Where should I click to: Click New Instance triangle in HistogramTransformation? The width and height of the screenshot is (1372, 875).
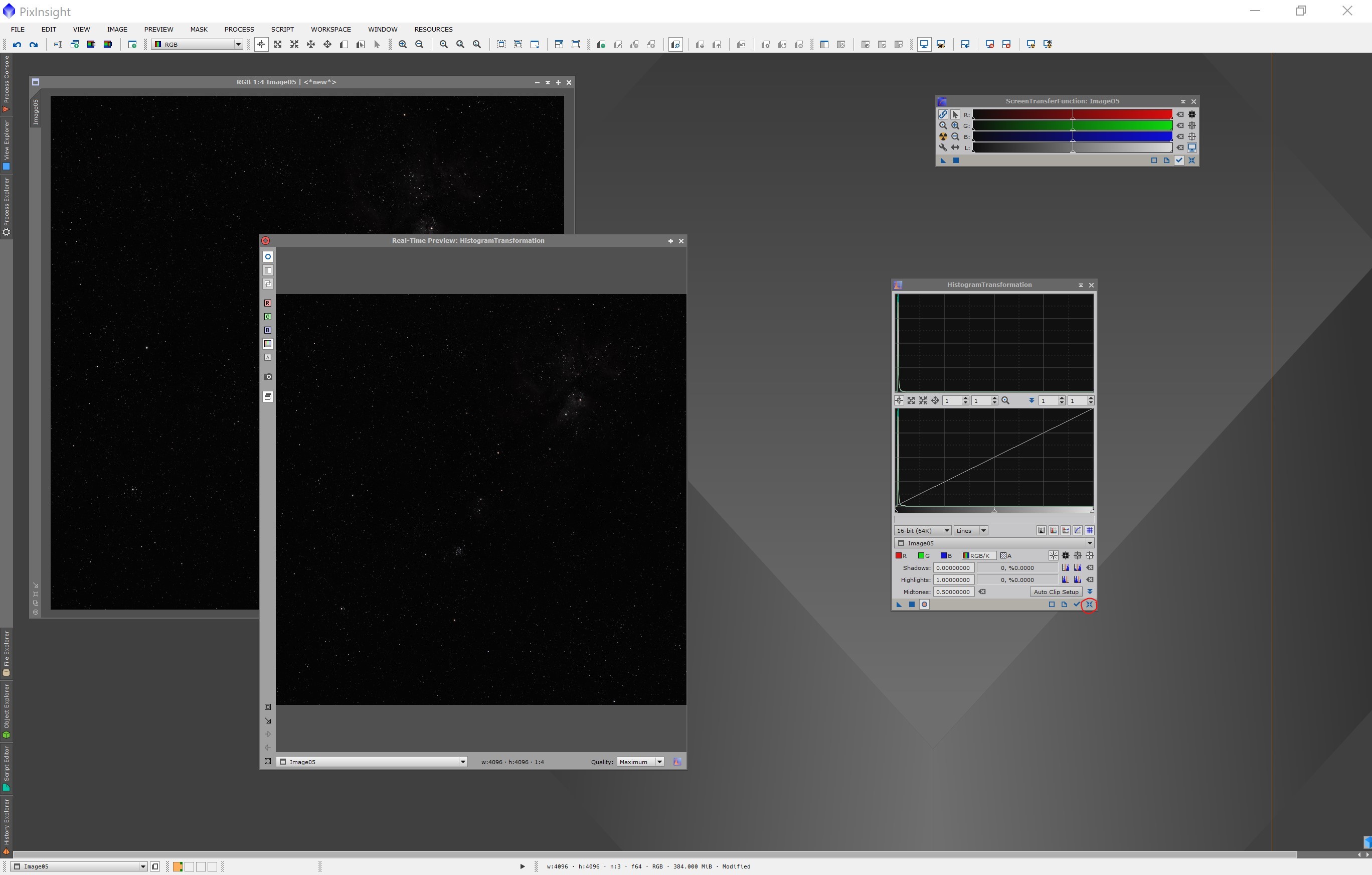click(x=899, y=604)
